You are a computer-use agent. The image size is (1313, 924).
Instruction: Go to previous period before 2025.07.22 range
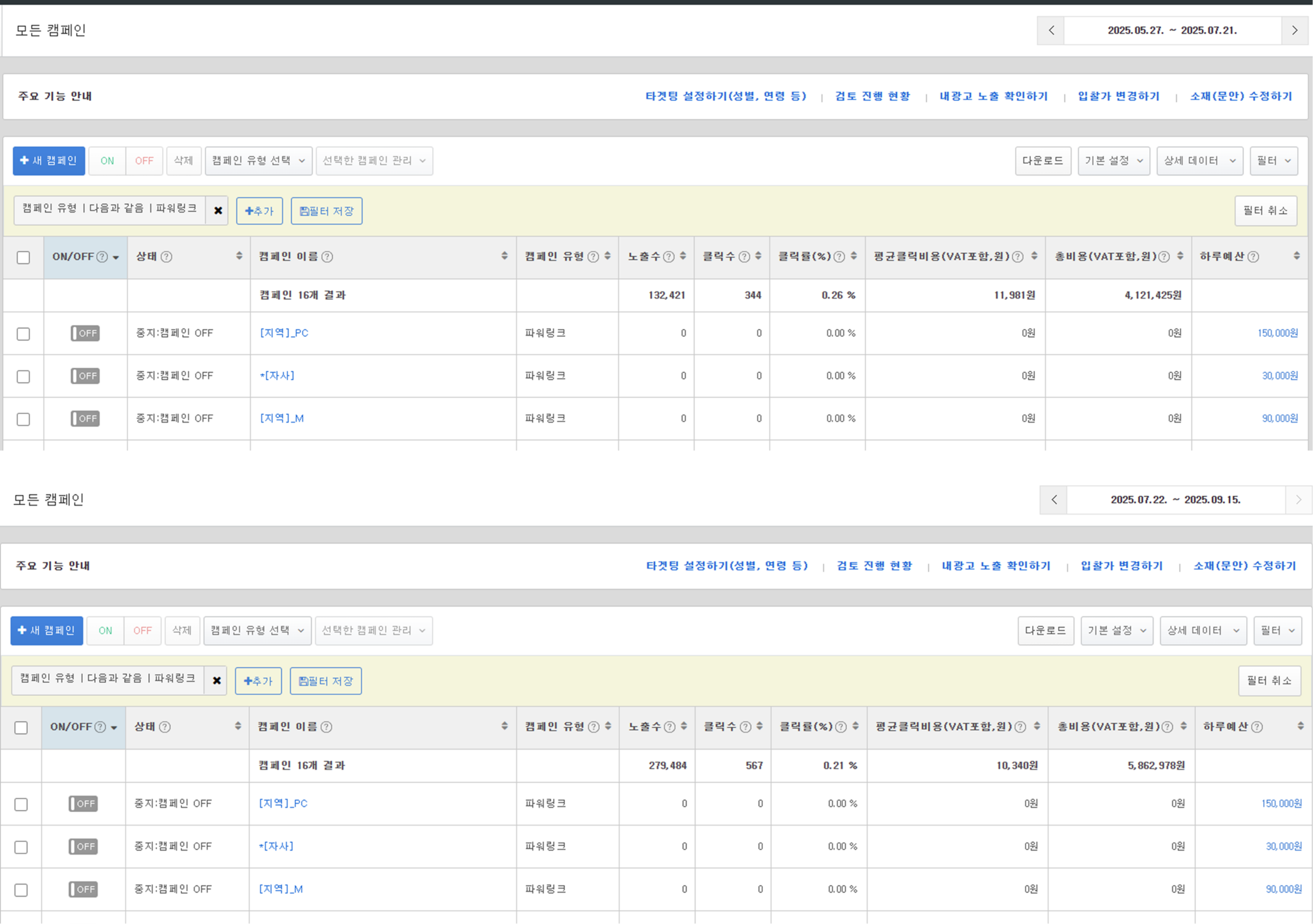tap(1053, 500)
